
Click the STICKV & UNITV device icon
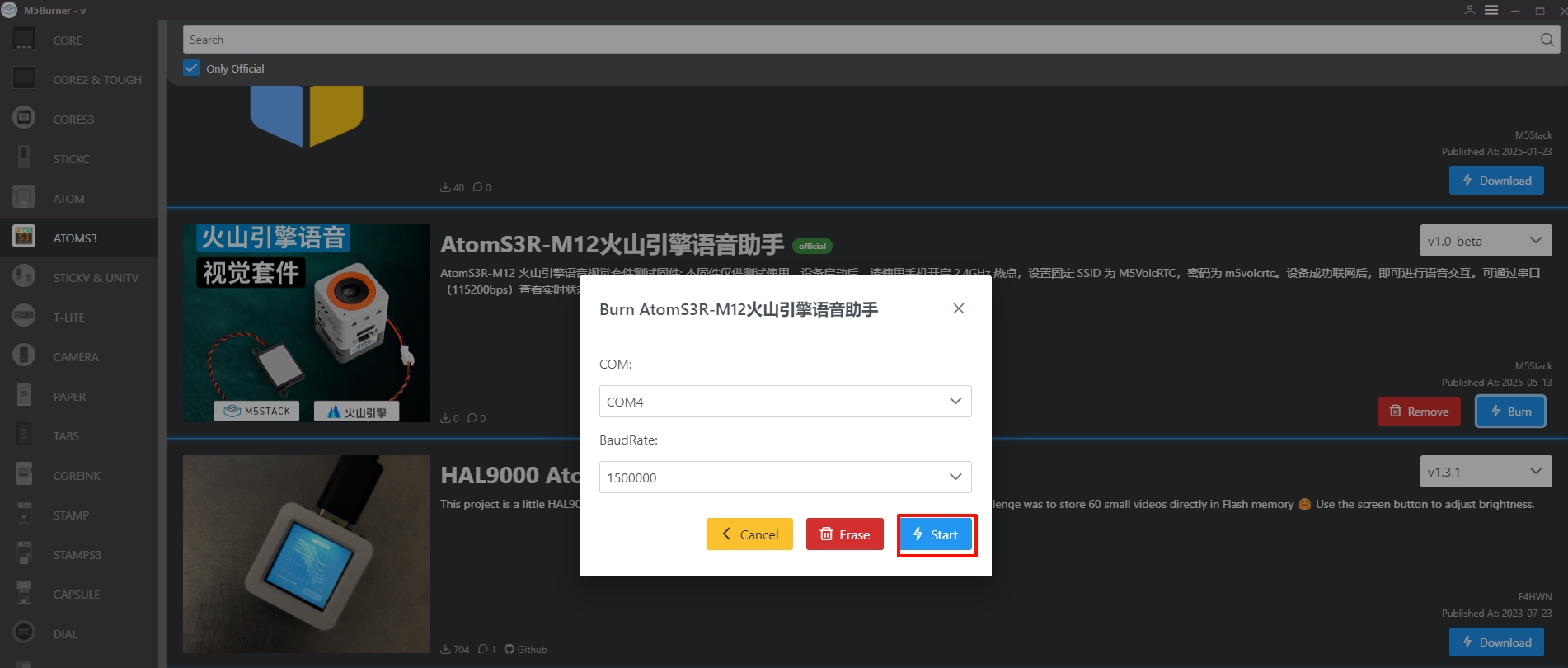(x=24, y=276)
